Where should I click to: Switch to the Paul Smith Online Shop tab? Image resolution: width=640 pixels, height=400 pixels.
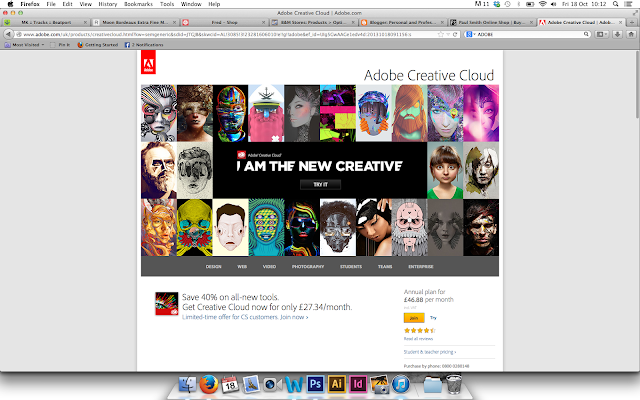pos(492,22)
